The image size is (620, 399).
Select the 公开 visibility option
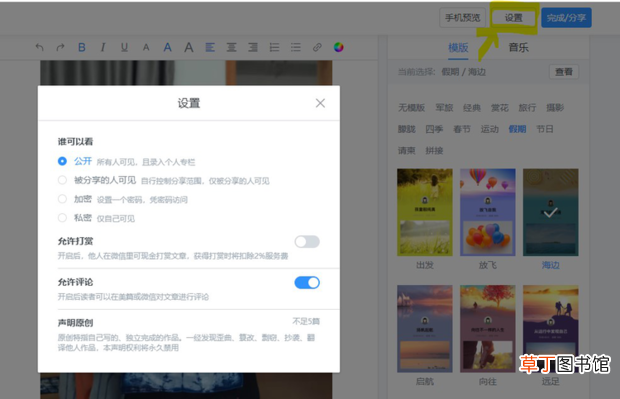[62, 161]
